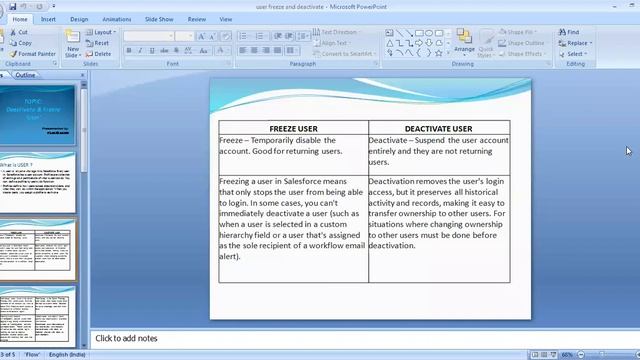Click Shape Effects button

point(523,53)
